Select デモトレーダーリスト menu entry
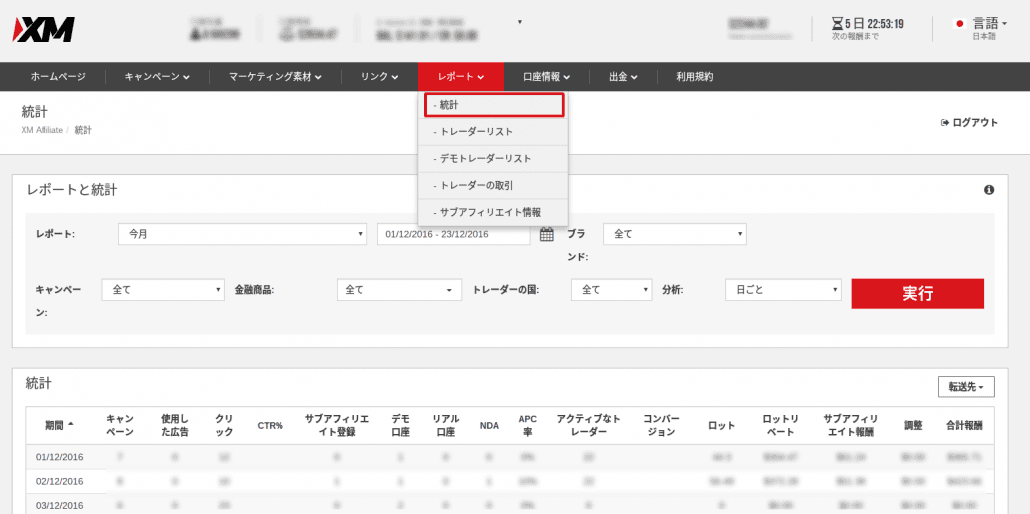Image resolution: width=1030 pixels, height=514 pixels. point(493,158)
